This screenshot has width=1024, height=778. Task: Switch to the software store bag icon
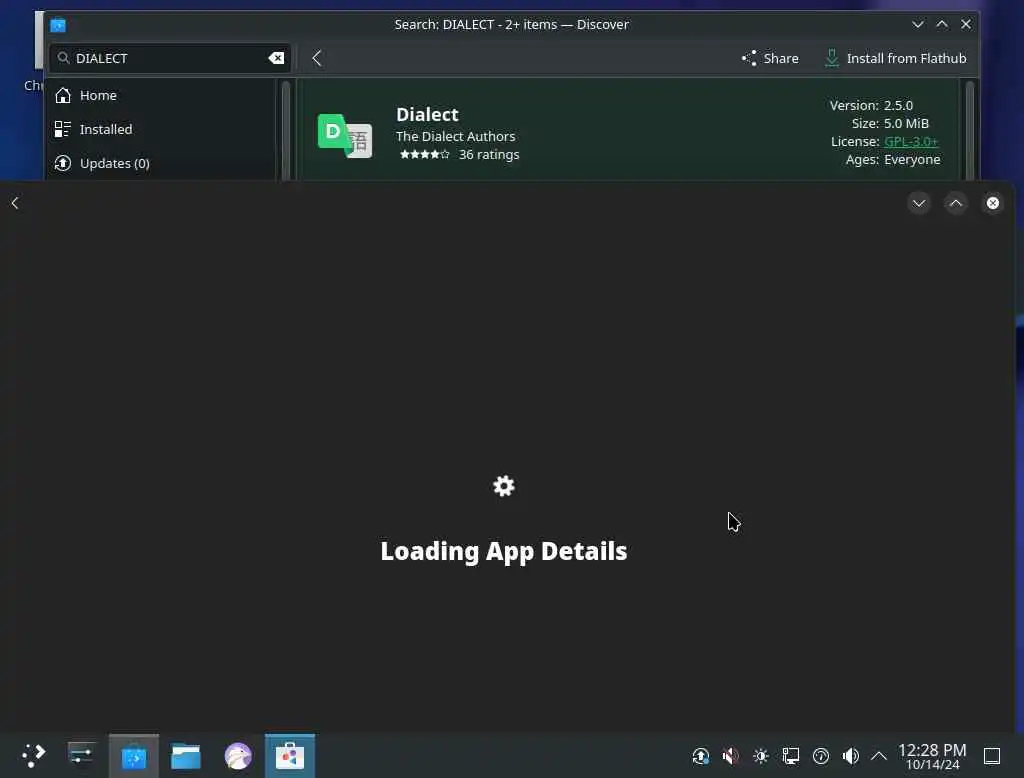[290, 756]
